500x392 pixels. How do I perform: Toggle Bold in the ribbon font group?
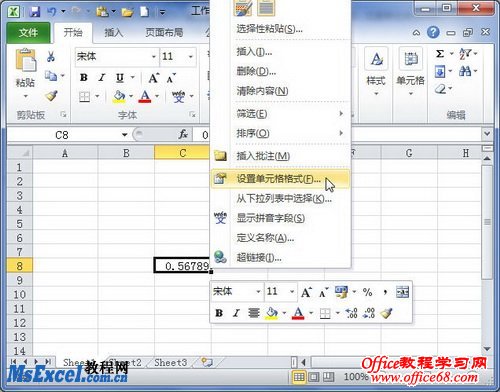84,77
